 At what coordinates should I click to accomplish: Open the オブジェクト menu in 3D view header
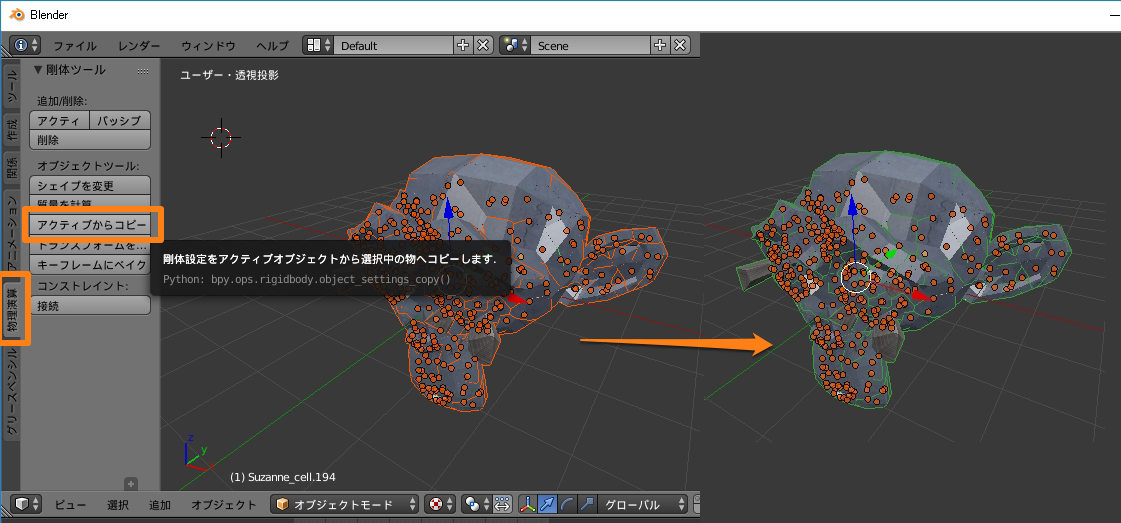pyautogui.click(x=223, y=504)
